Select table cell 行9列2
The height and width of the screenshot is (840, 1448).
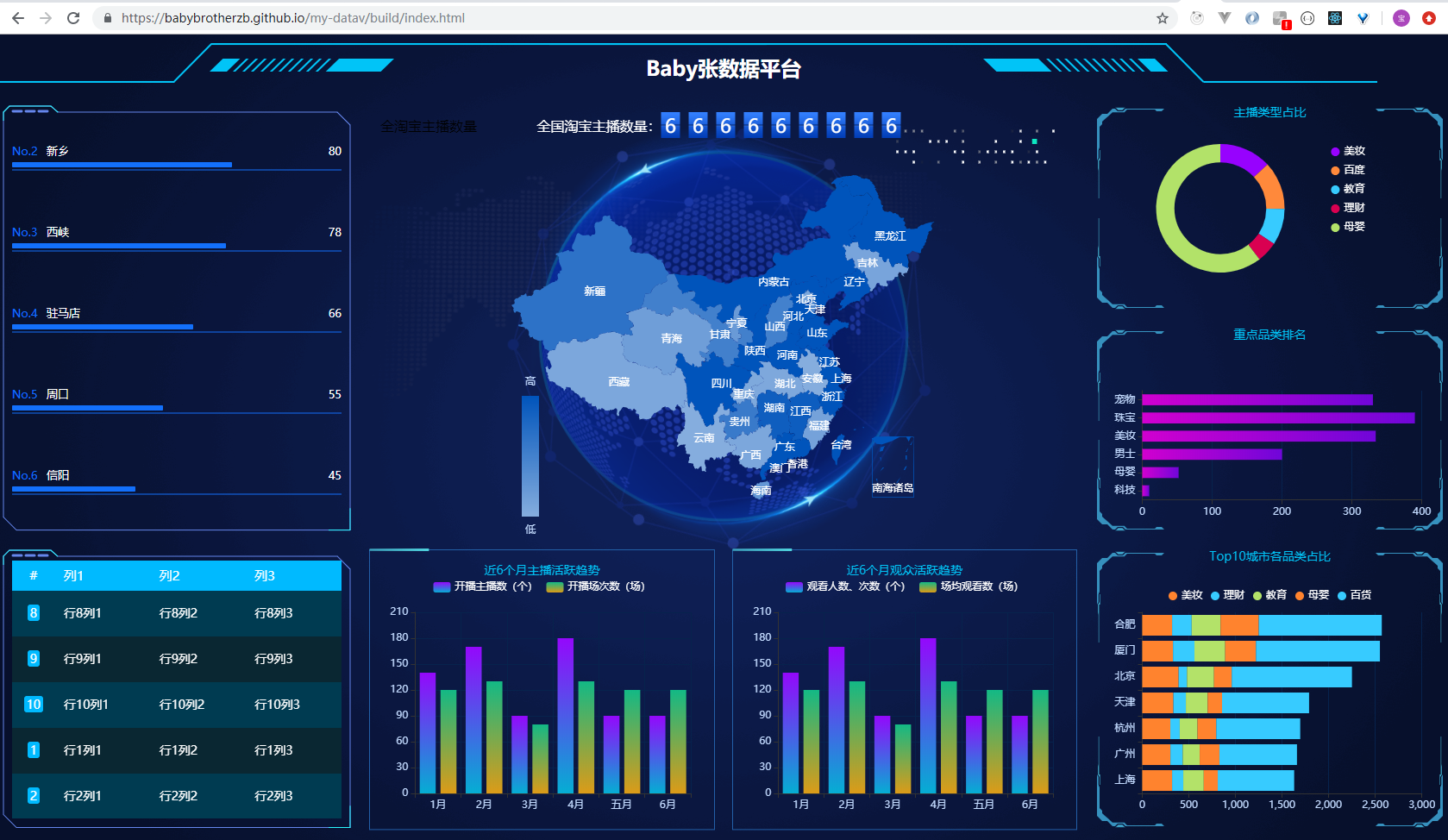(x=179, y=659)
